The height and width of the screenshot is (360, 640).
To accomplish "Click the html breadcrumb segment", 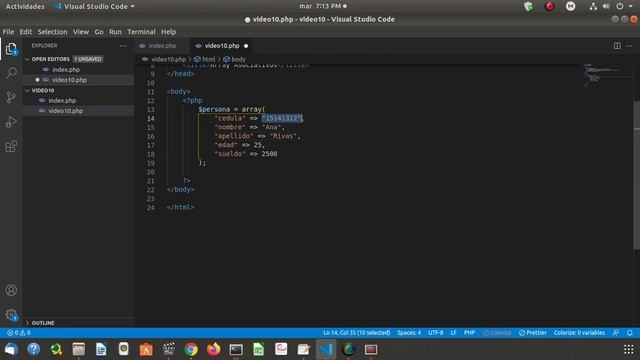I will 205,59.
